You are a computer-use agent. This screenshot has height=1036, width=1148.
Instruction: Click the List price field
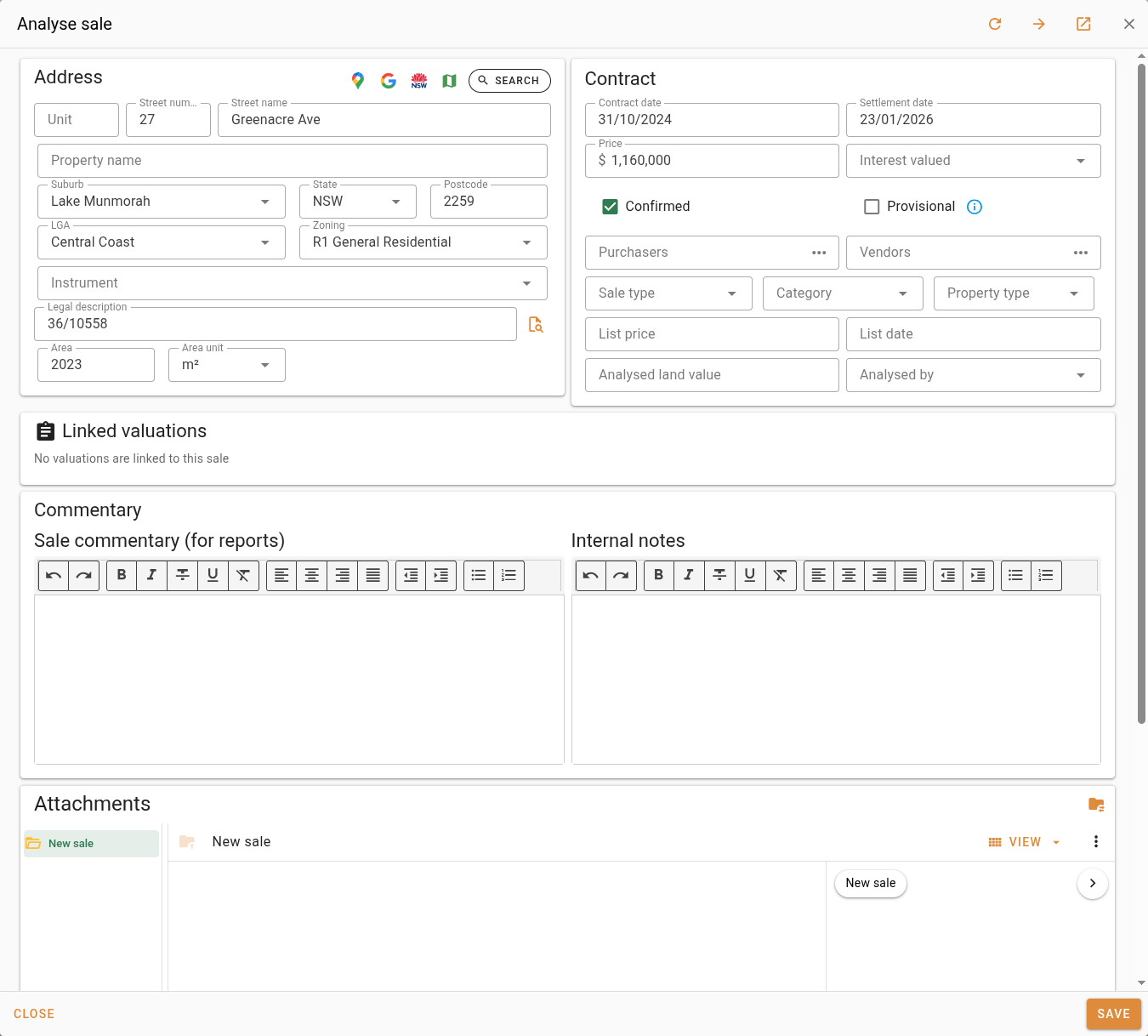tap(712, 334)
